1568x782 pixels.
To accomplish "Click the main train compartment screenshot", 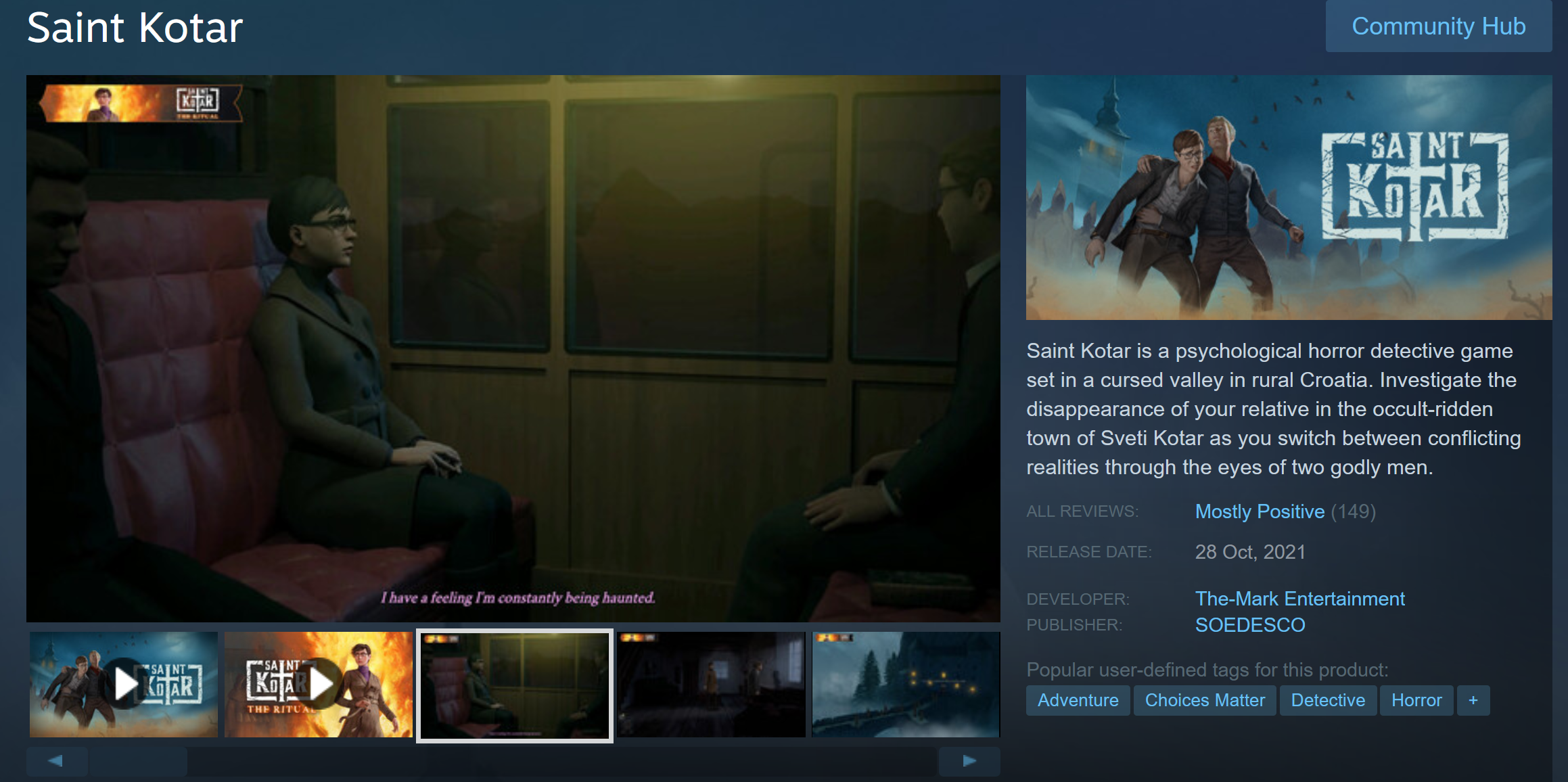I will pos(513,348).
